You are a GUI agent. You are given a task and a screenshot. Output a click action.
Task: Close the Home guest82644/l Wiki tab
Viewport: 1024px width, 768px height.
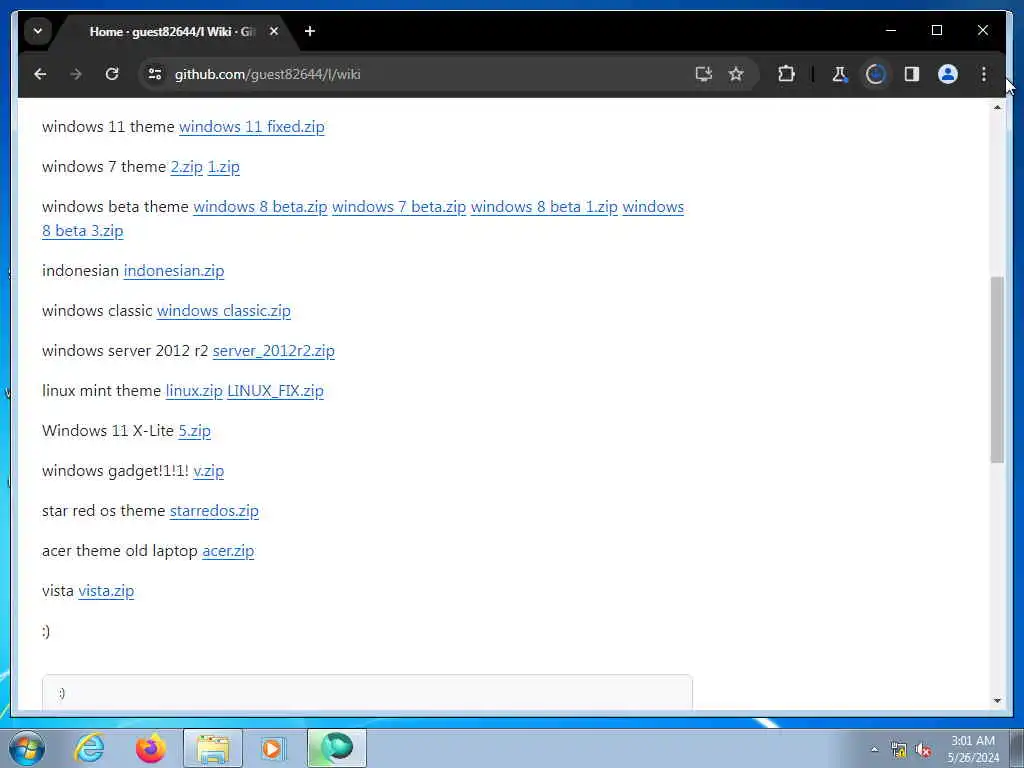pyautogui.click(x=274, y=31)
